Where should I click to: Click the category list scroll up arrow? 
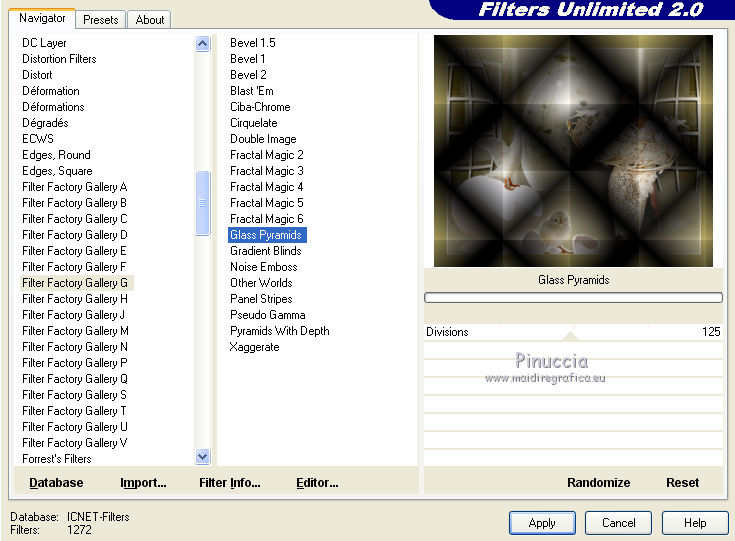click(202, 44)
